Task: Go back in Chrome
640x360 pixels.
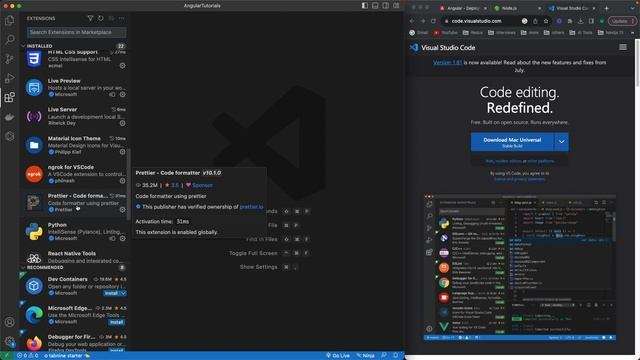Action: coord(412,21)
